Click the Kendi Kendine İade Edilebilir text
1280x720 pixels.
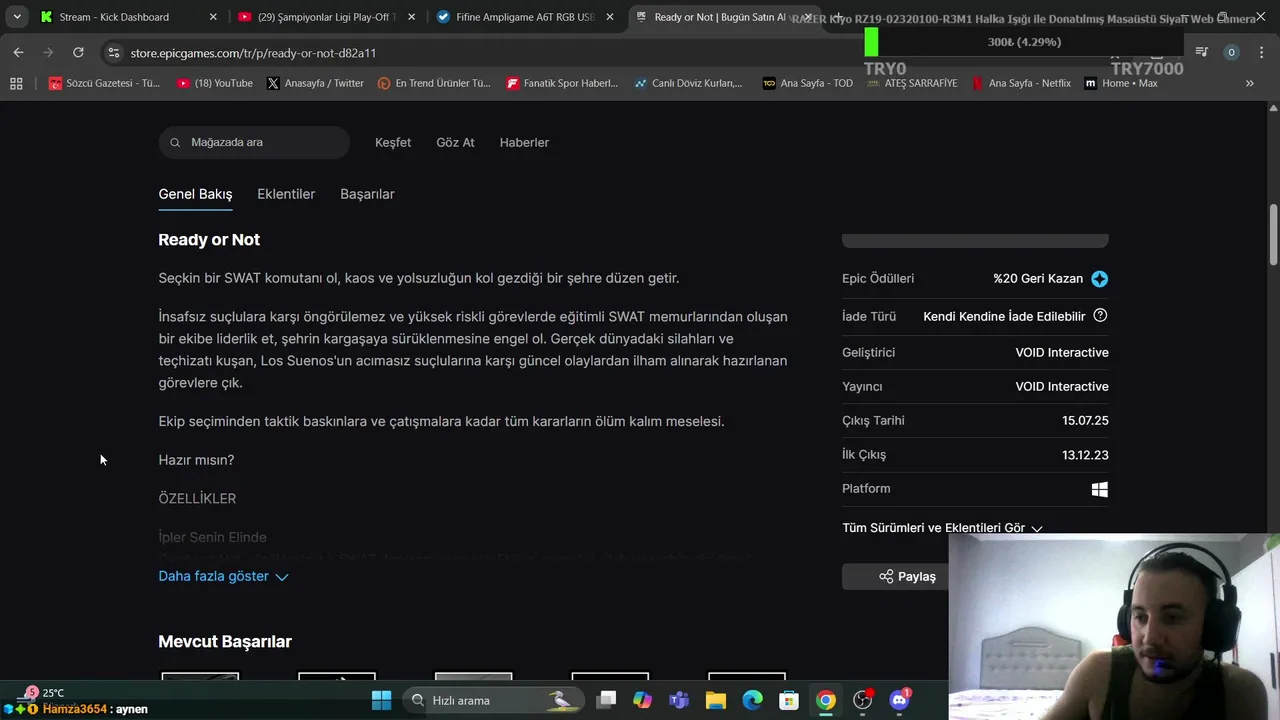(1004, 316)
